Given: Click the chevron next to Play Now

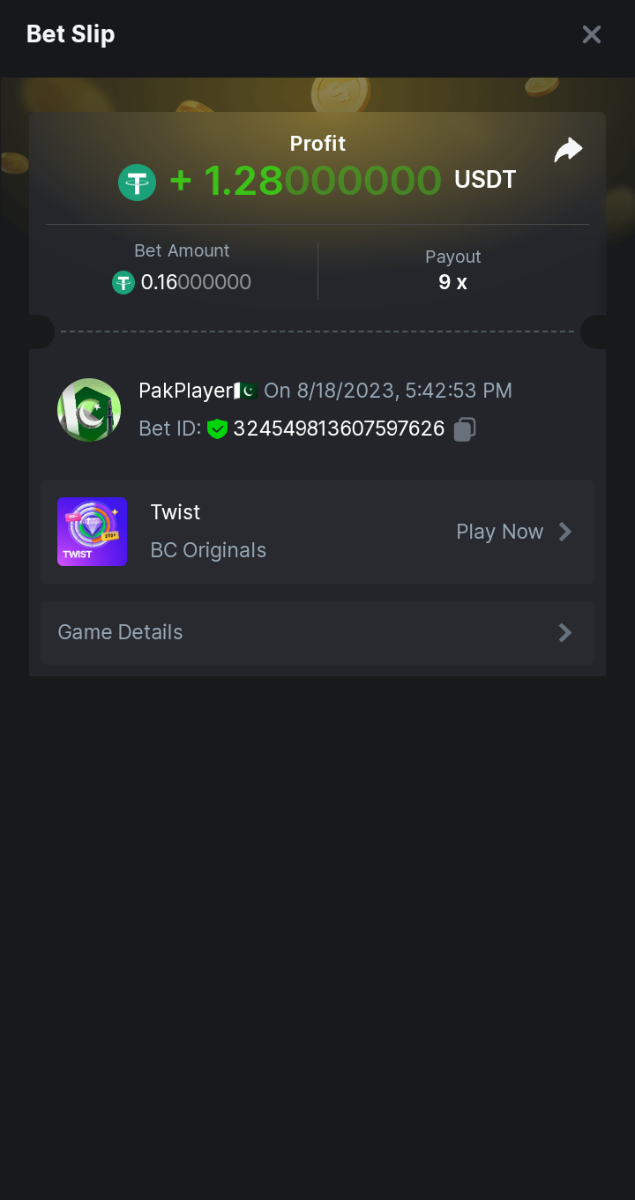Looking at the screenshot, I should tap(565, 532).
